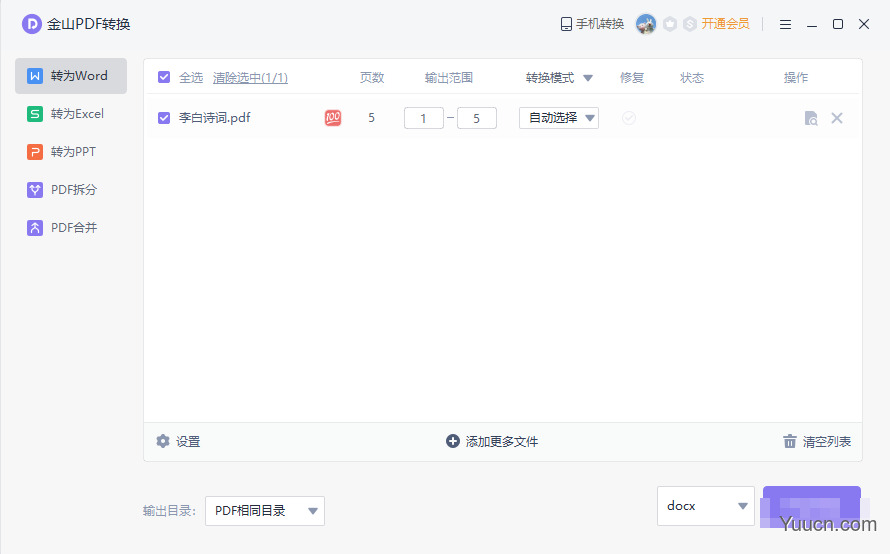The height and width of the screenshot is (554, 890).
Task: Click the gray hexagon badge icon
Action: pos(670,24)
